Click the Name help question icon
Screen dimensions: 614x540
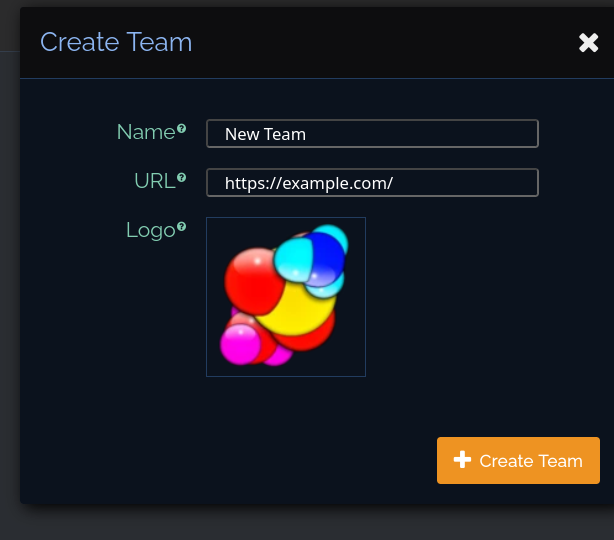[x=181, y=128]
